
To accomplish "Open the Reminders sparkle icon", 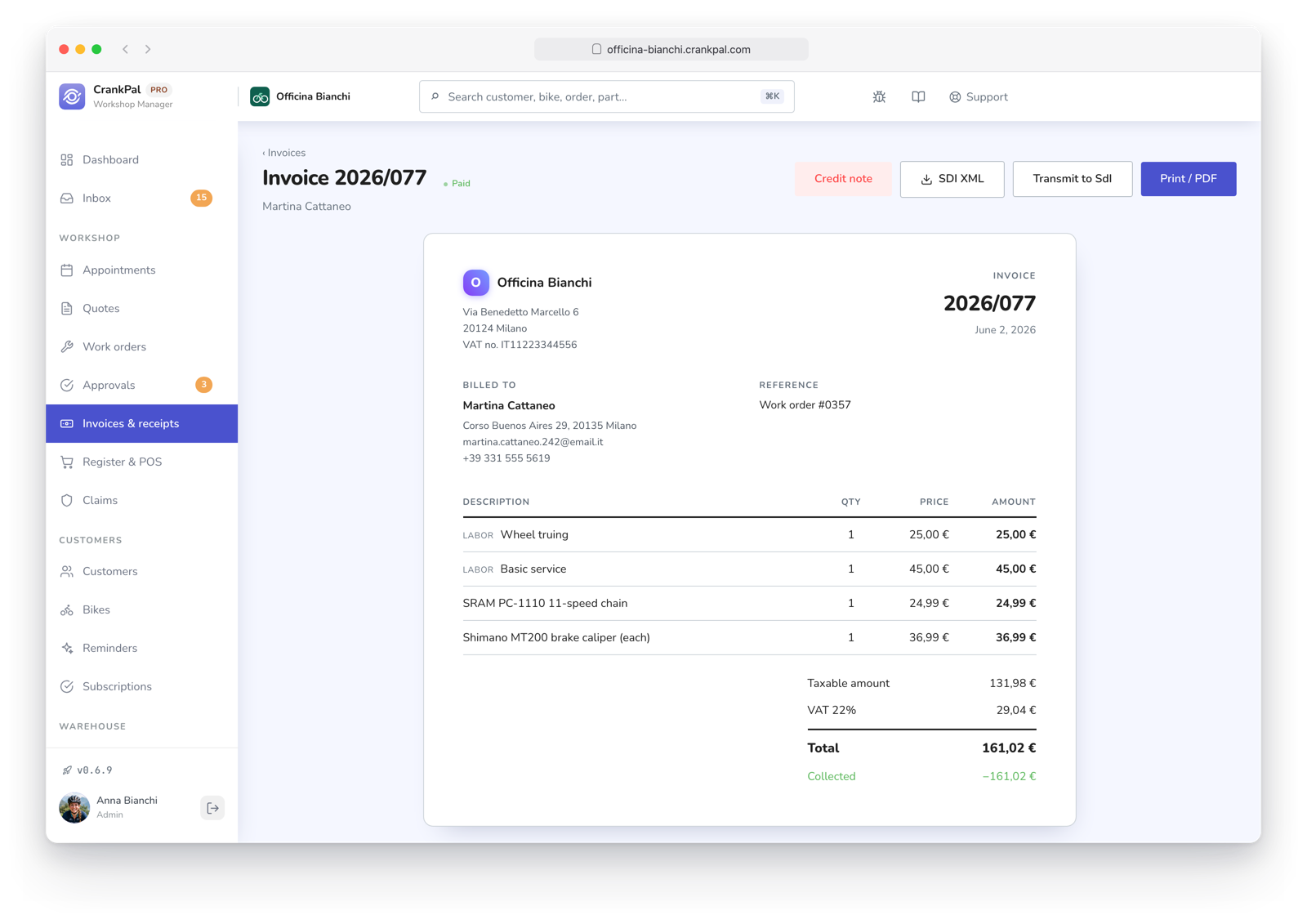I will 67,649.
